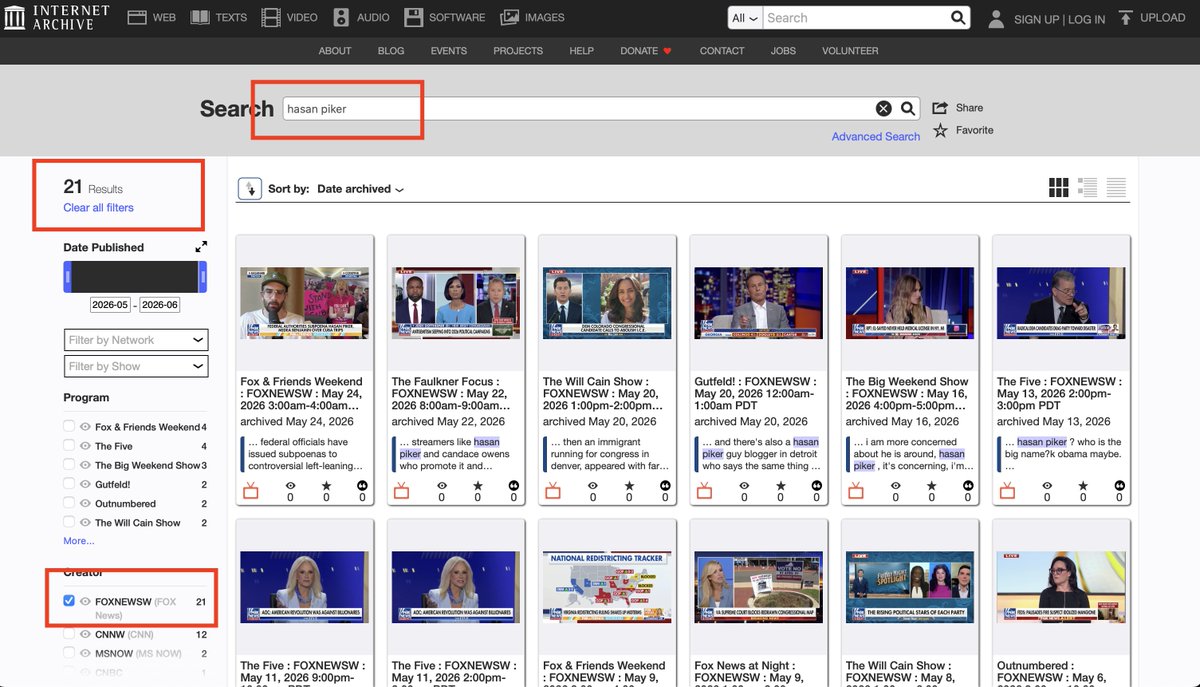1200x687 pixels.
Task: Click the magnifier in the top search box
Action: [958, 18]
